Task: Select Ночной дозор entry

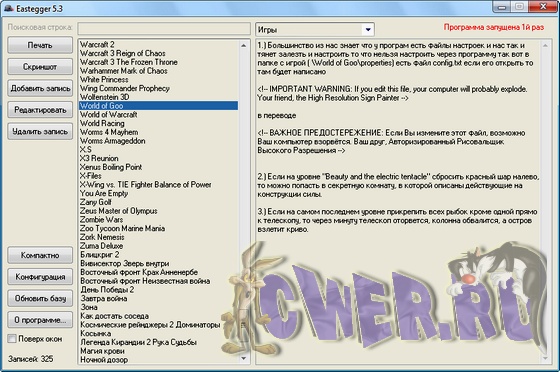Action: tap(158, 360)
